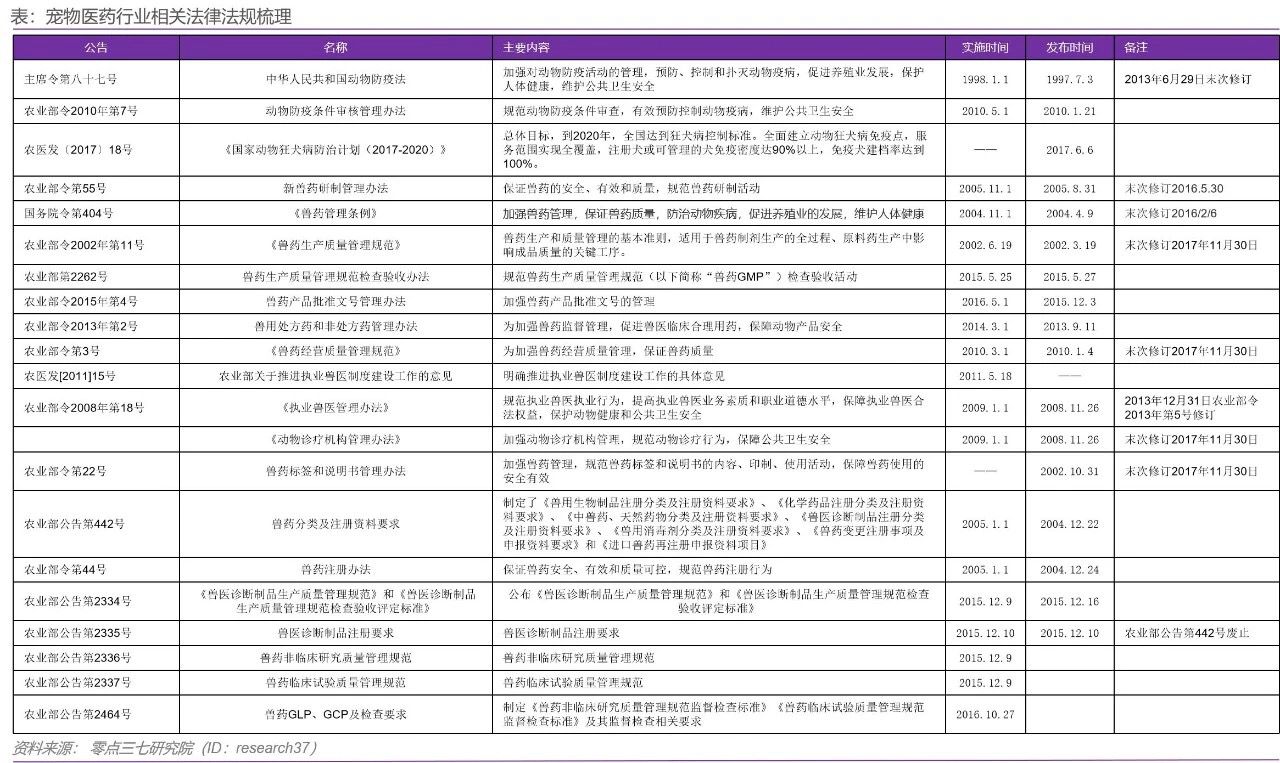
Task: Click the date 1997.7.3
Action: pos(1069,79)
